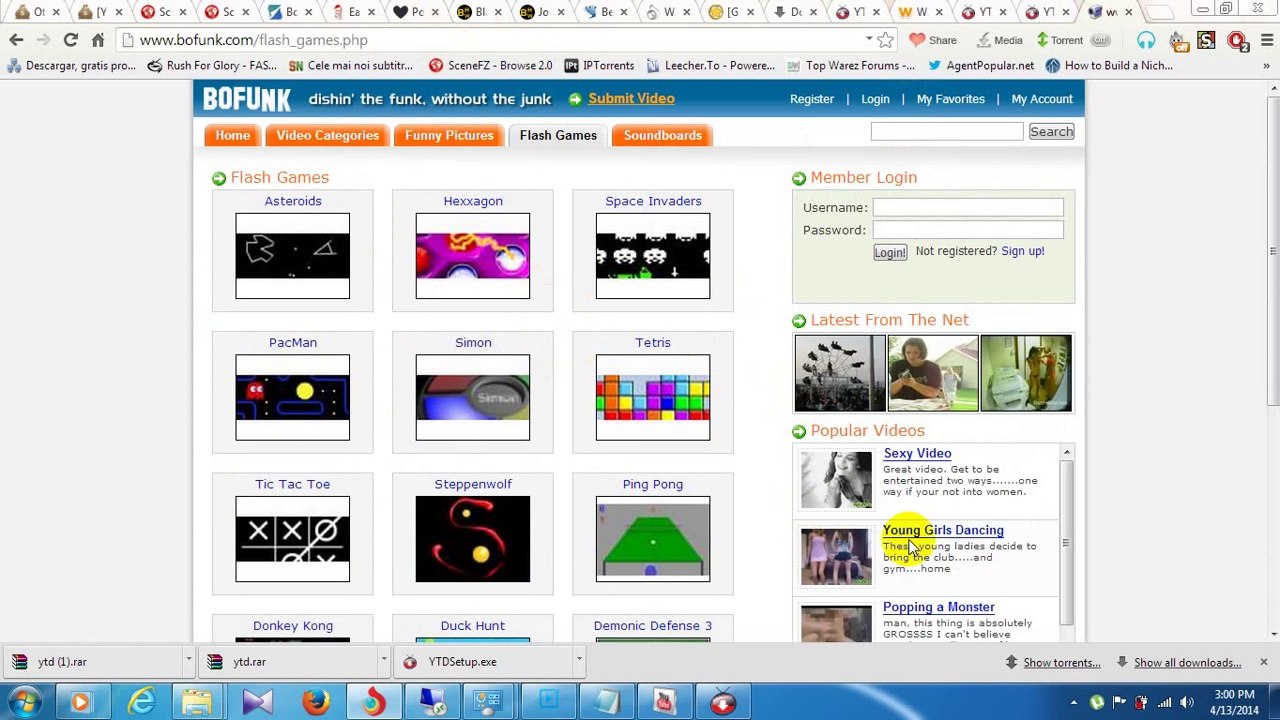This screenshot has height=720, width=1280.
Task: Open the Ping Pong game thumbnail
Action: (x=652, y=539)
